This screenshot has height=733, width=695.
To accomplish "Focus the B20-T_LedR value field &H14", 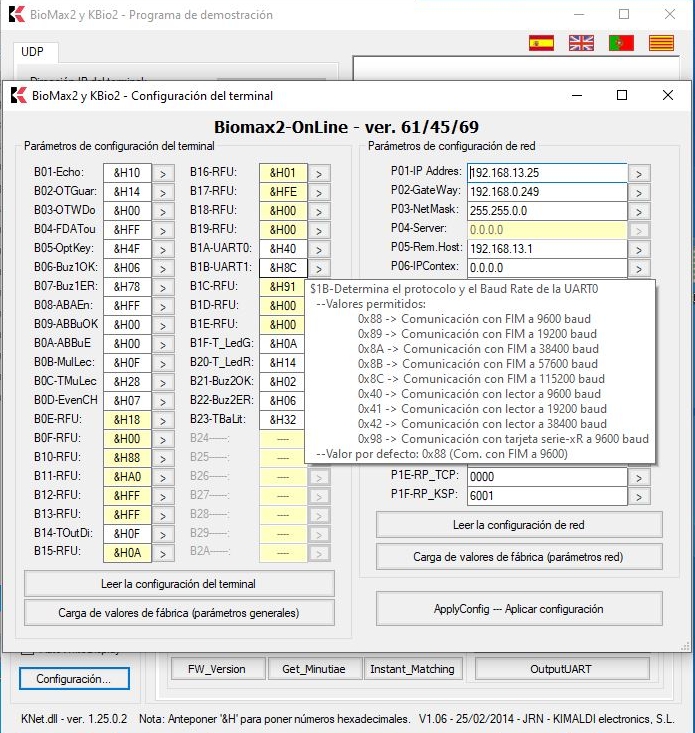I will [282, 363].
